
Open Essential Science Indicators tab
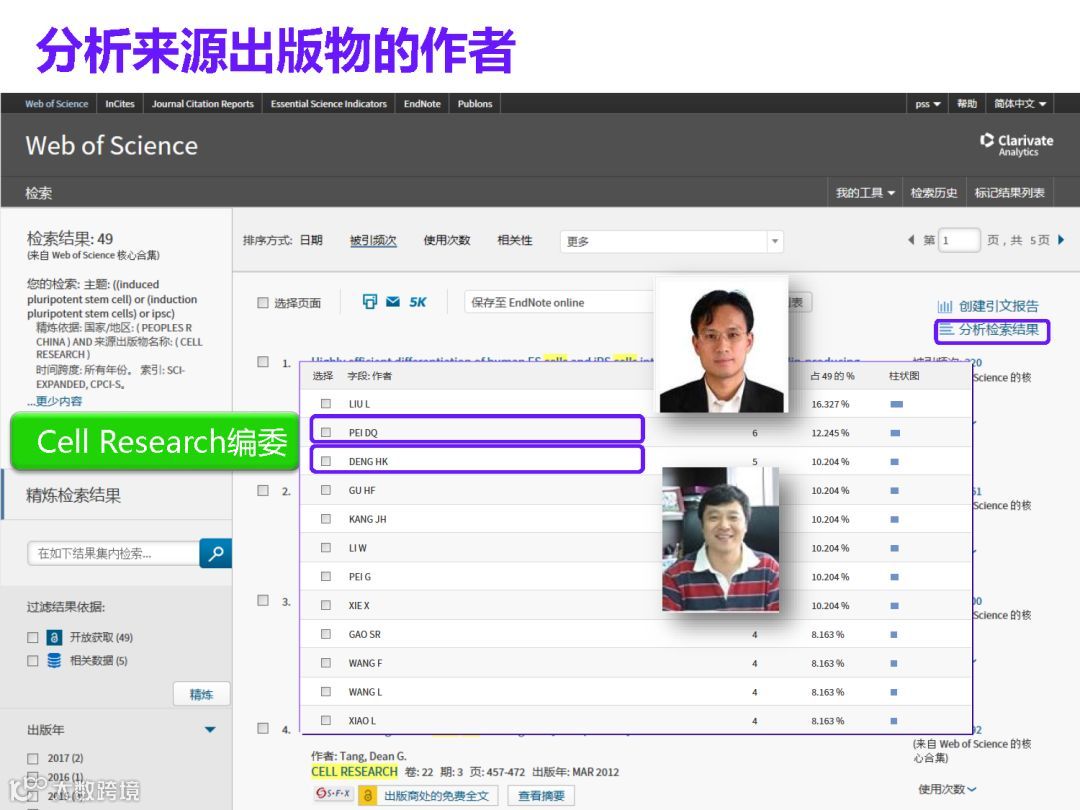pos(329,103)
